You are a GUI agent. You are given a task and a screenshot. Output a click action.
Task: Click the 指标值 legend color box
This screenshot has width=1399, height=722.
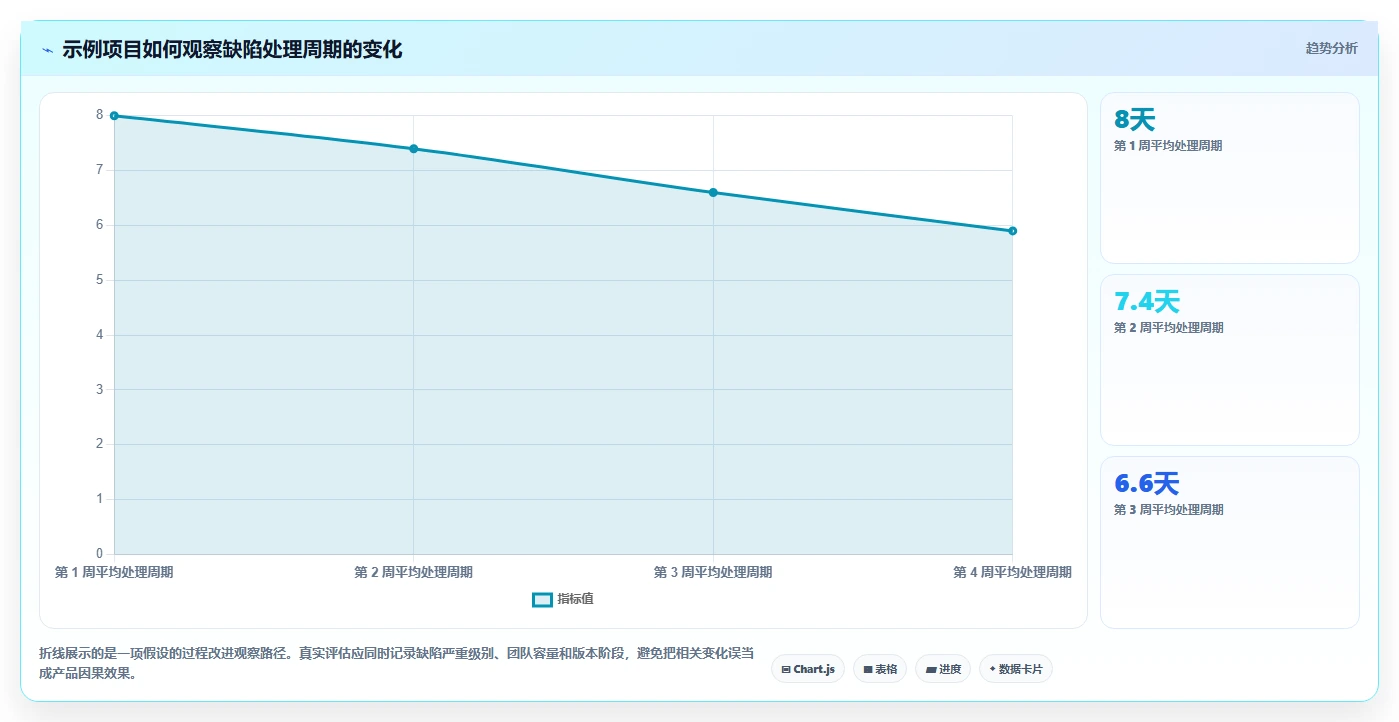point(542,599)
